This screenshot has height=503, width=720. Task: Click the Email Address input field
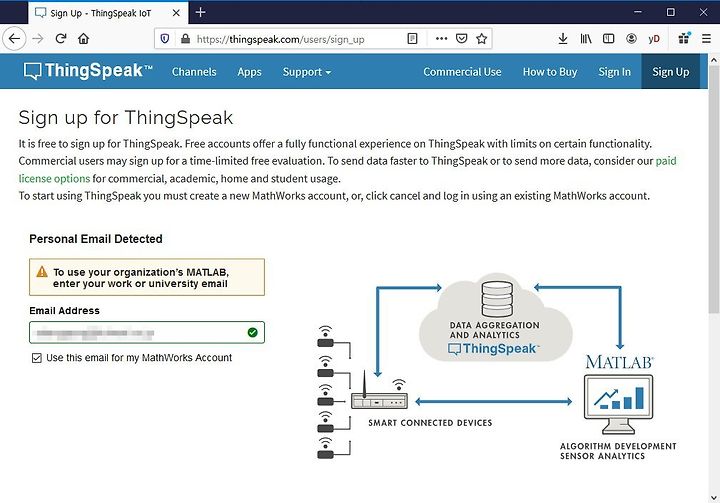click(146, 333)
